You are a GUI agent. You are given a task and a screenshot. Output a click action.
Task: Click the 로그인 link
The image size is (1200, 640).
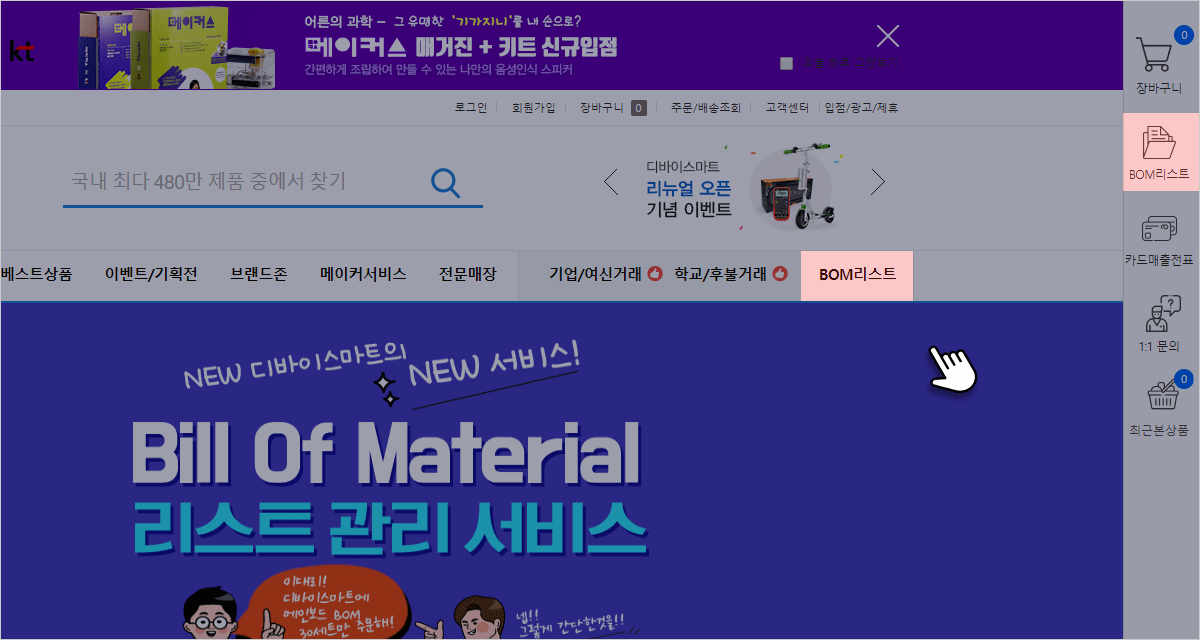tap(470, 107)
